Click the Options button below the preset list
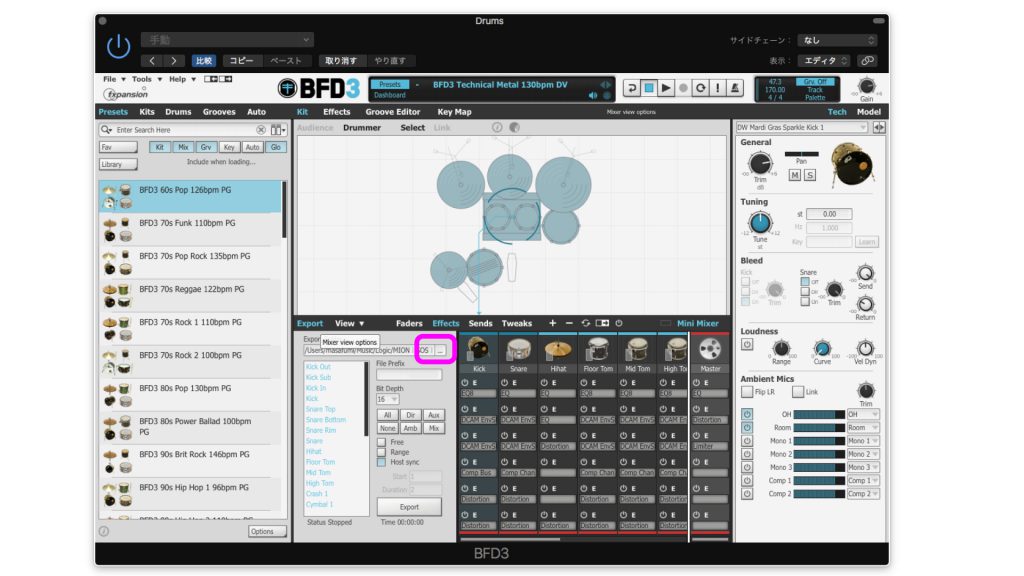 pyautogui.click(x=267, y=532)
